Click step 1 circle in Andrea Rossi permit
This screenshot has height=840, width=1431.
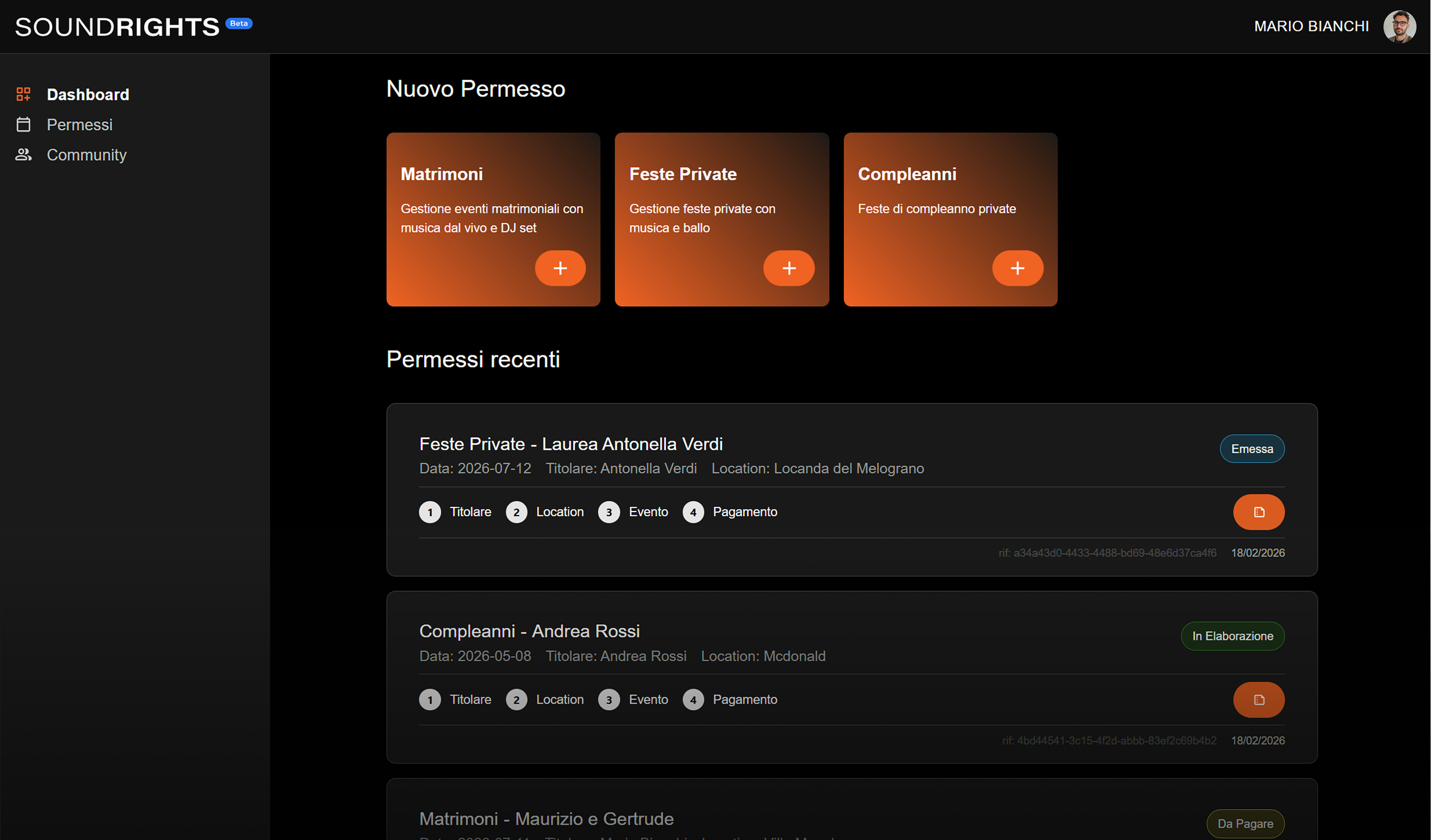(430, 699)
